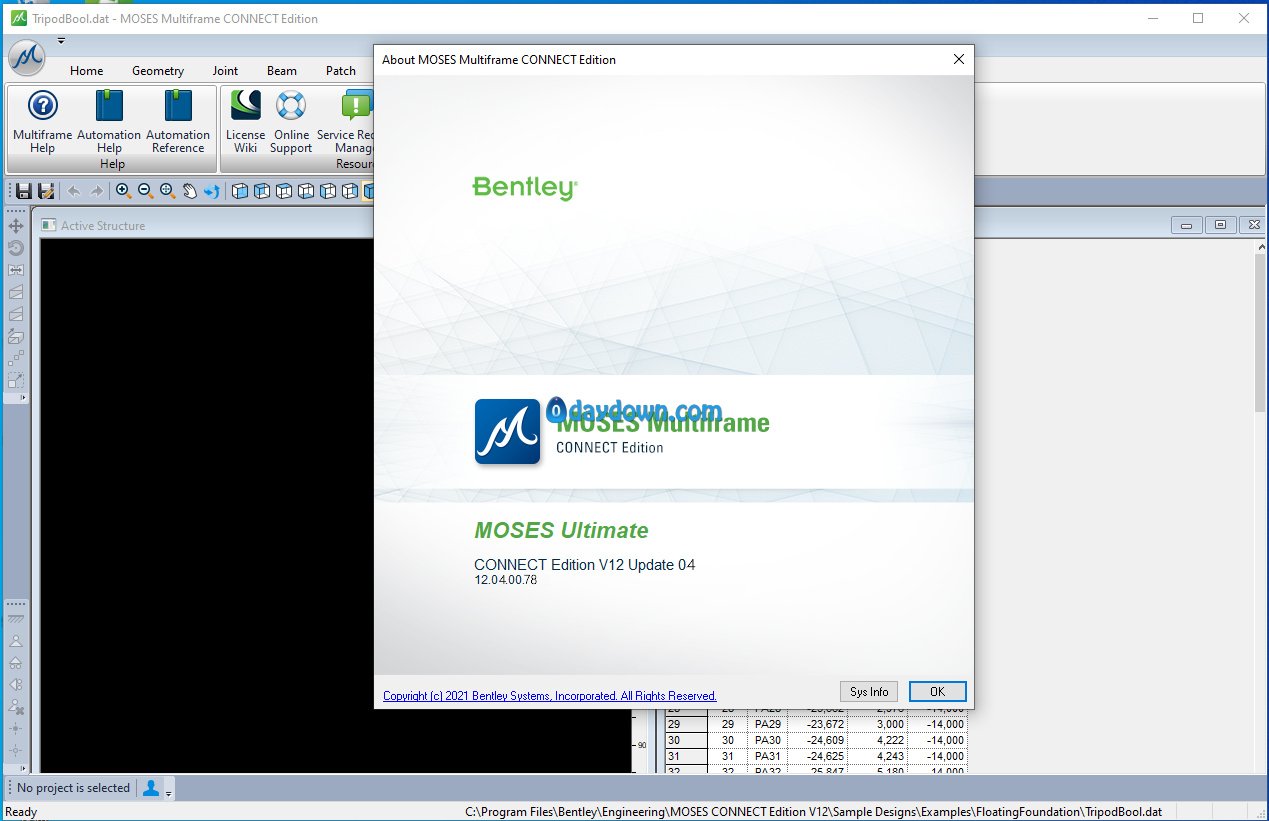Select the blue Rotate view tool
Image resolution: width=1269 pixels, height=821 pixels.
[211, 191]
